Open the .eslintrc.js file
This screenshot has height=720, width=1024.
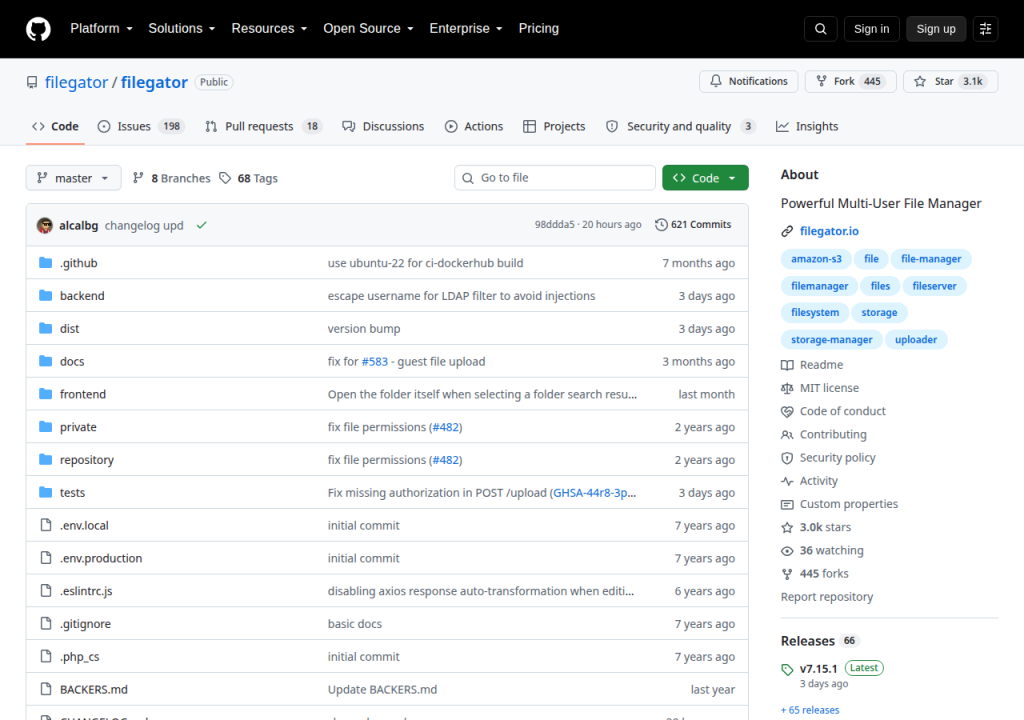point(86,591)
